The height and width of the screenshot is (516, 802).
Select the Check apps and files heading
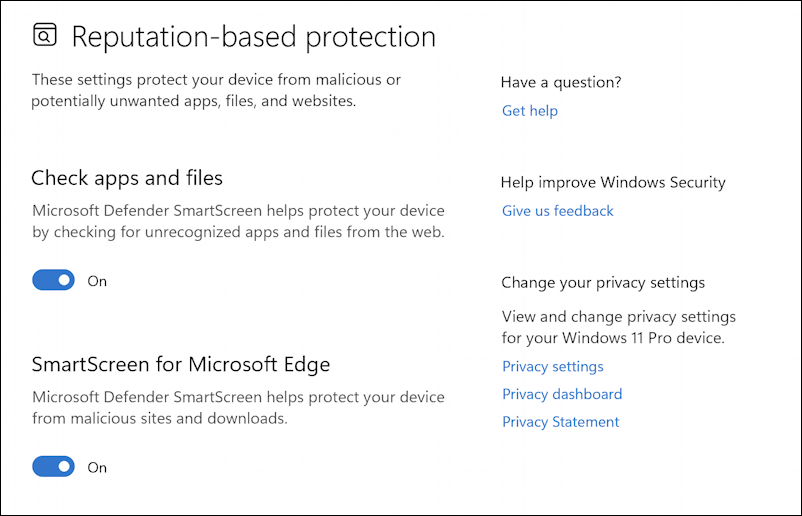(127, 178)
